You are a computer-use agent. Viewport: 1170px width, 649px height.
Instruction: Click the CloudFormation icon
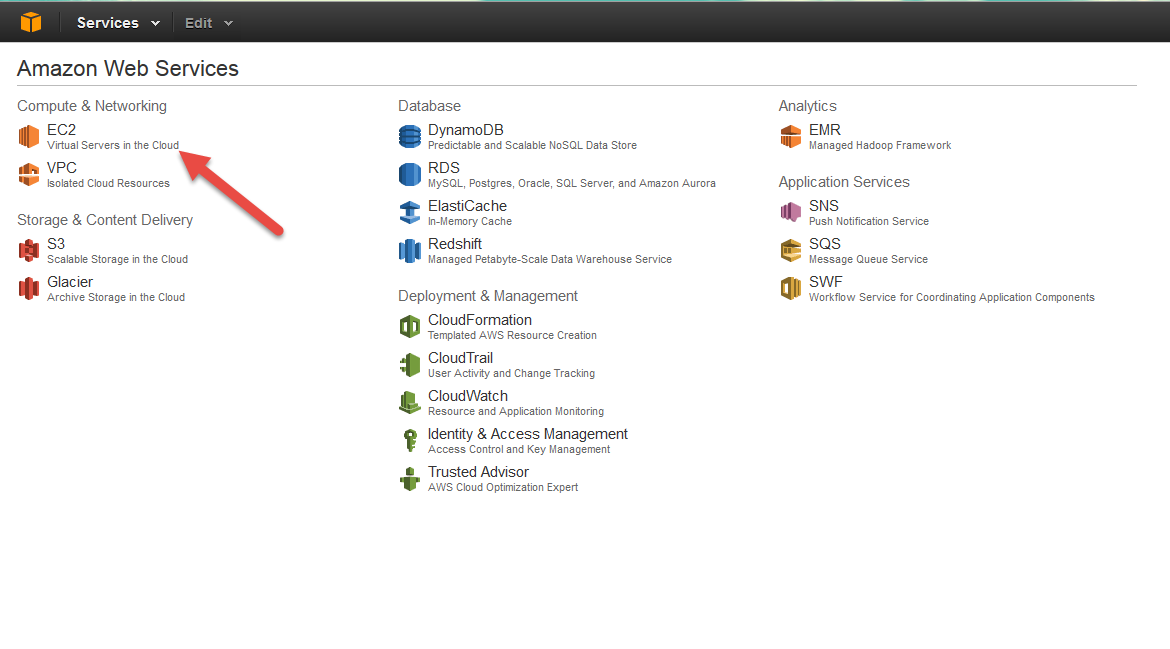(x=410, y=325)
